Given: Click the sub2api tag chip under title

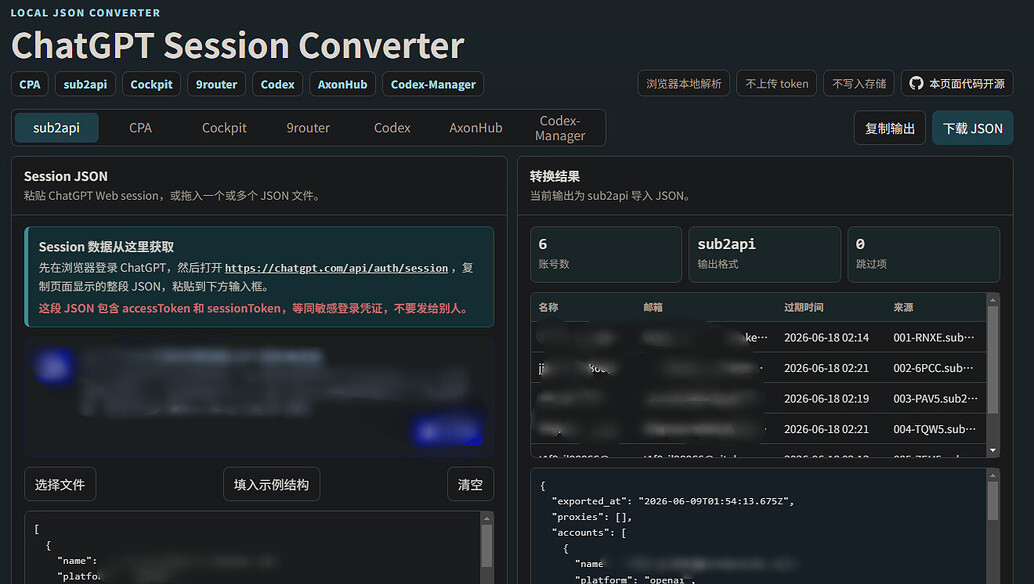Looking at the screenshot, I should click(85, 84).
